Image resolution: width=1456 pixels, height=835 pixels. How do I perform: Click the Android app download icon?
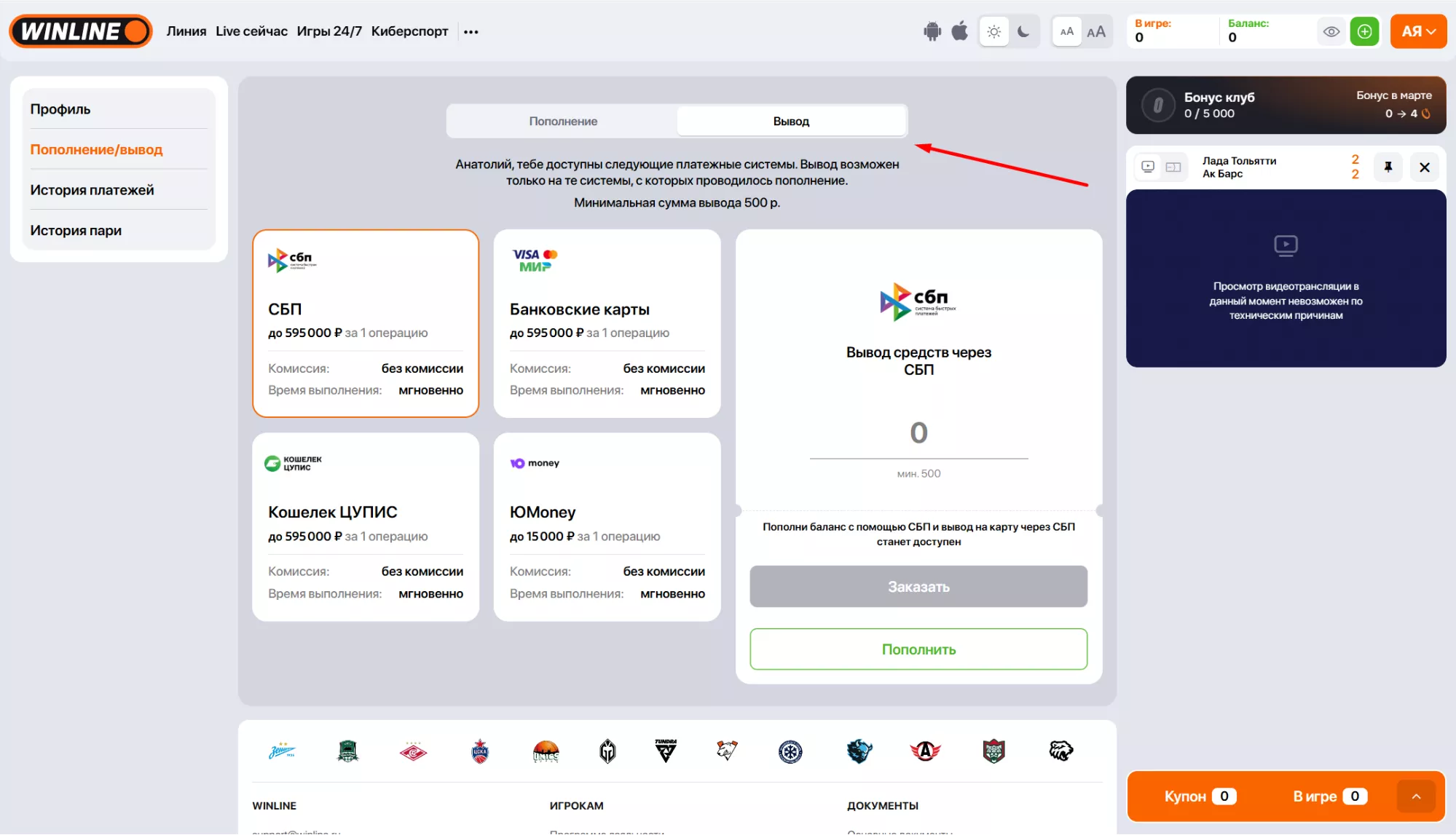(932, 31)
